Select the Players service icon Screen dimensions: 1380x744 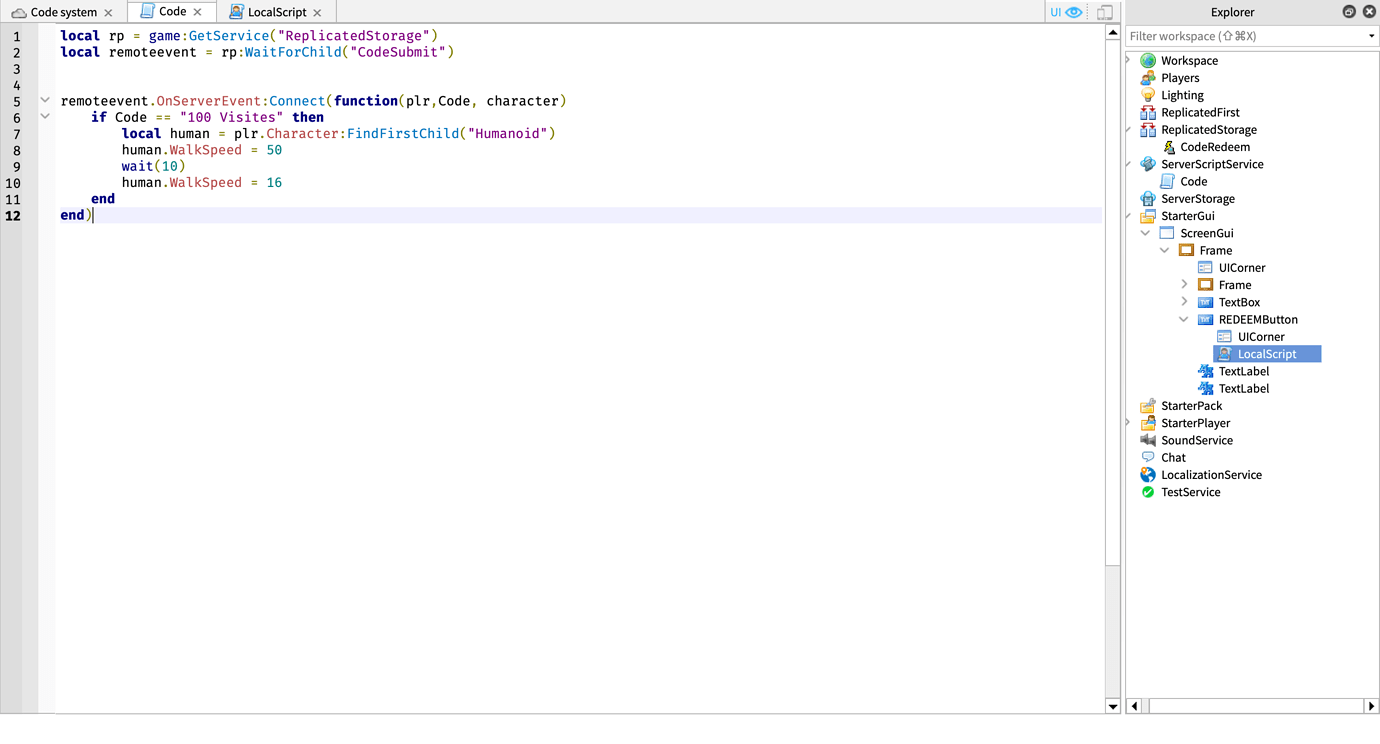pos(1147,77)
